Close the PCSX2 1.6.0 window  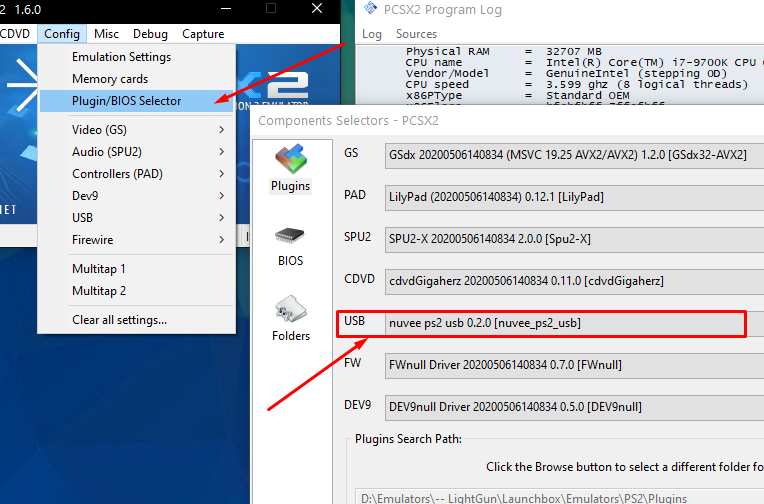pos(317,9)
